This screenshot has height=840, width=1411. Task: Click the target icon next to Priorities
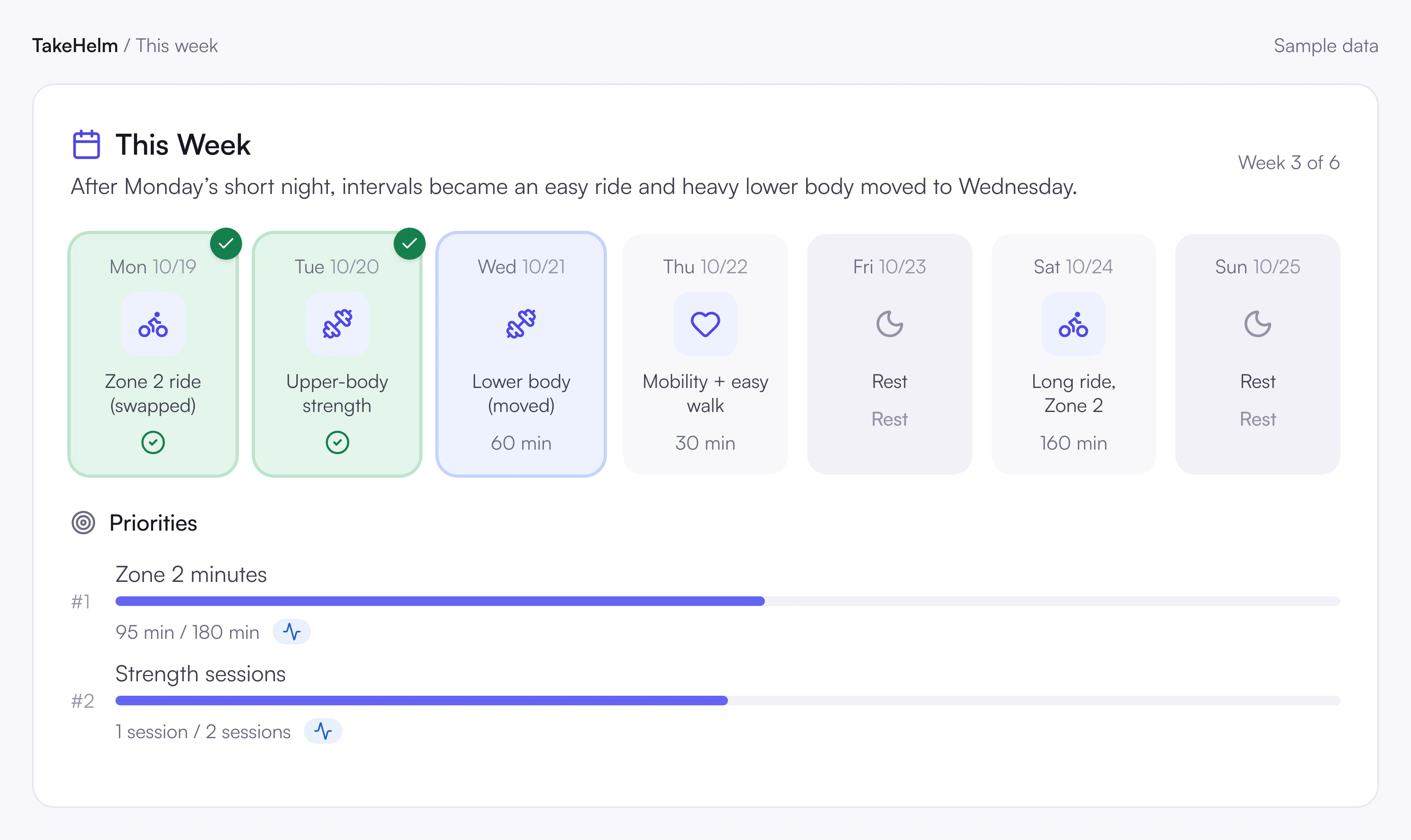83,523
